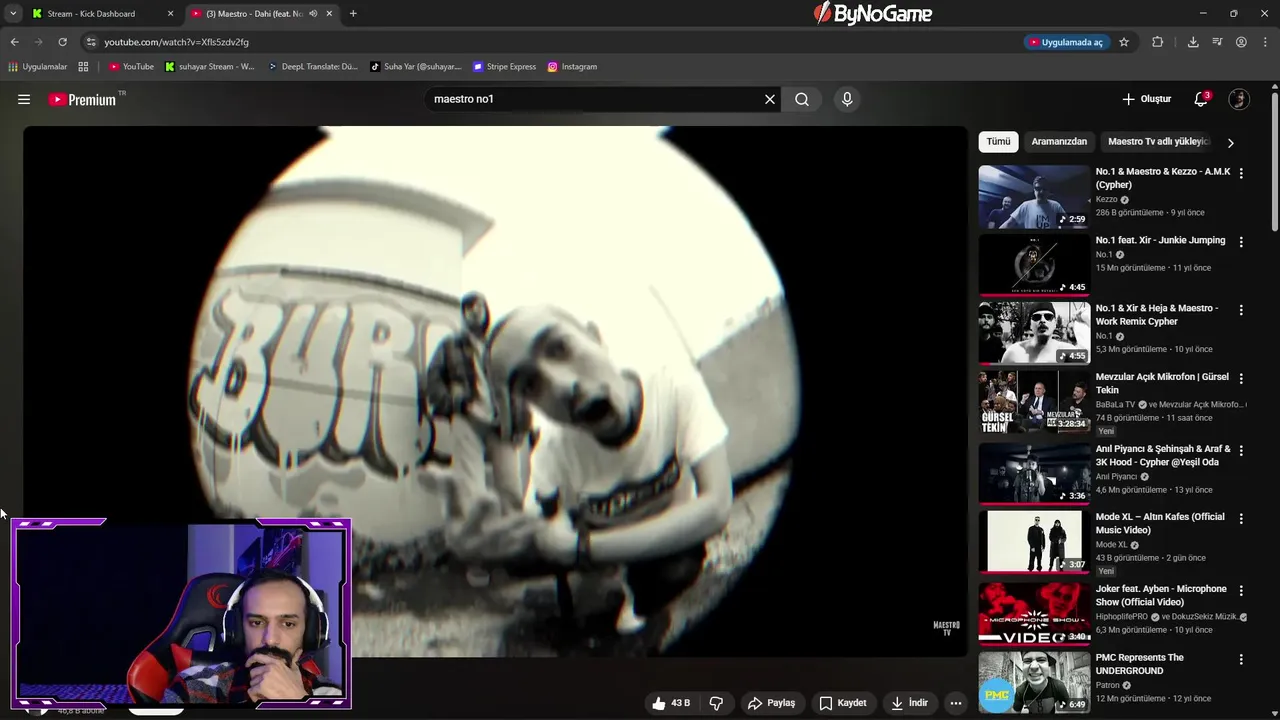This screenshot has height=720, width=1280.
Task: Open the DeepL Translate bookmark
Action: pyautogui.click(x=313, y=67)
